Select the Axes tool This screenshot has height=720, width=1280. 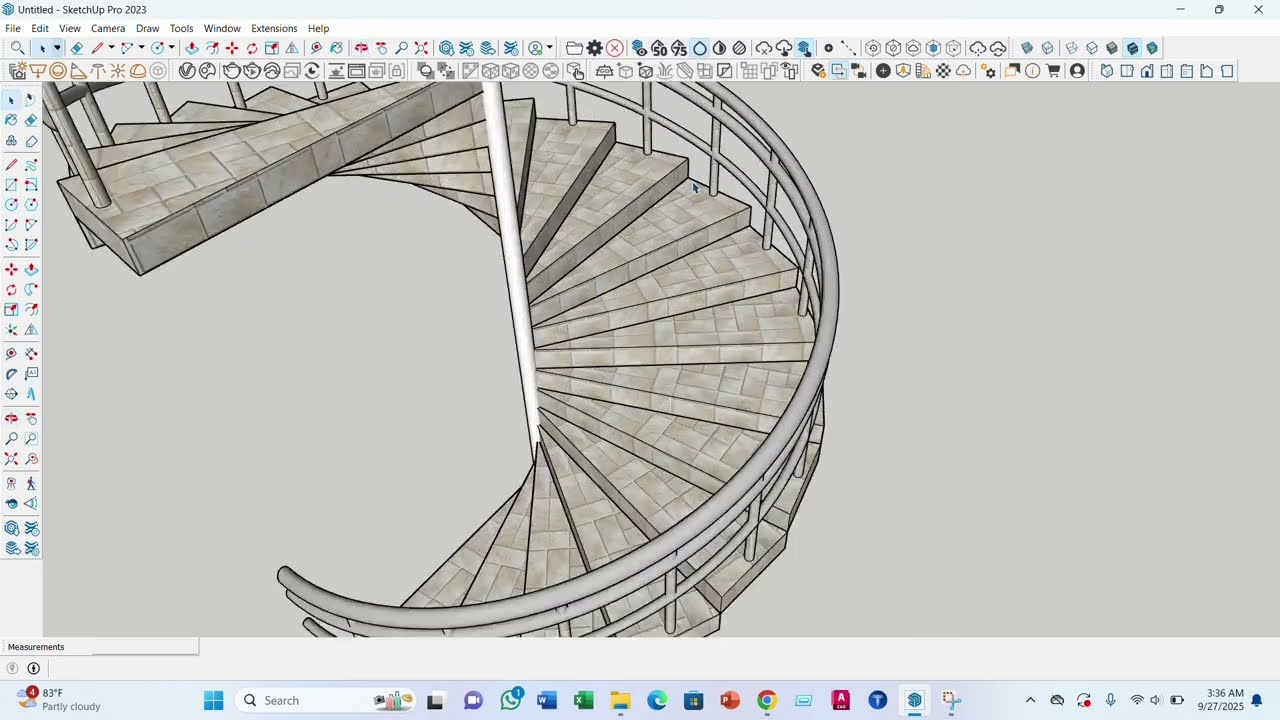pyautogui.click(x=11, y=394)
